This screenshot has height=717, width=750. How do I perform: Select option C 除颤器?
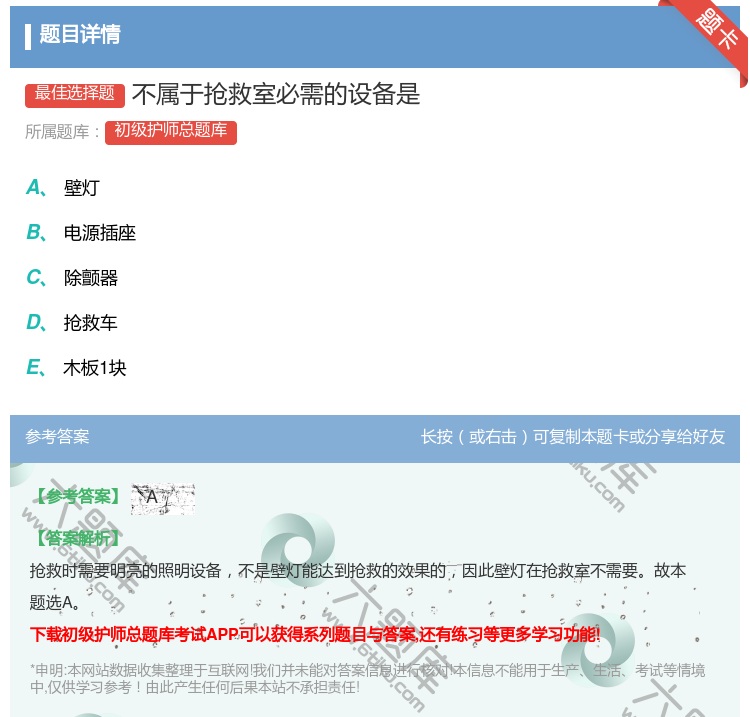click(x=72, y=278)
